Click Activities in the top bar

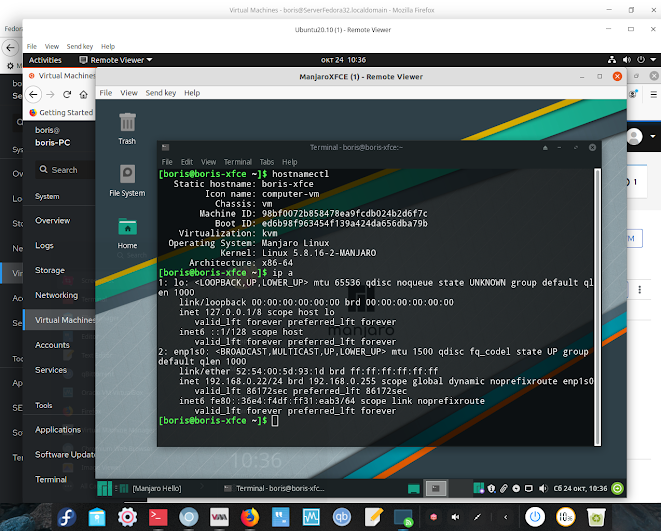point(45,60)
